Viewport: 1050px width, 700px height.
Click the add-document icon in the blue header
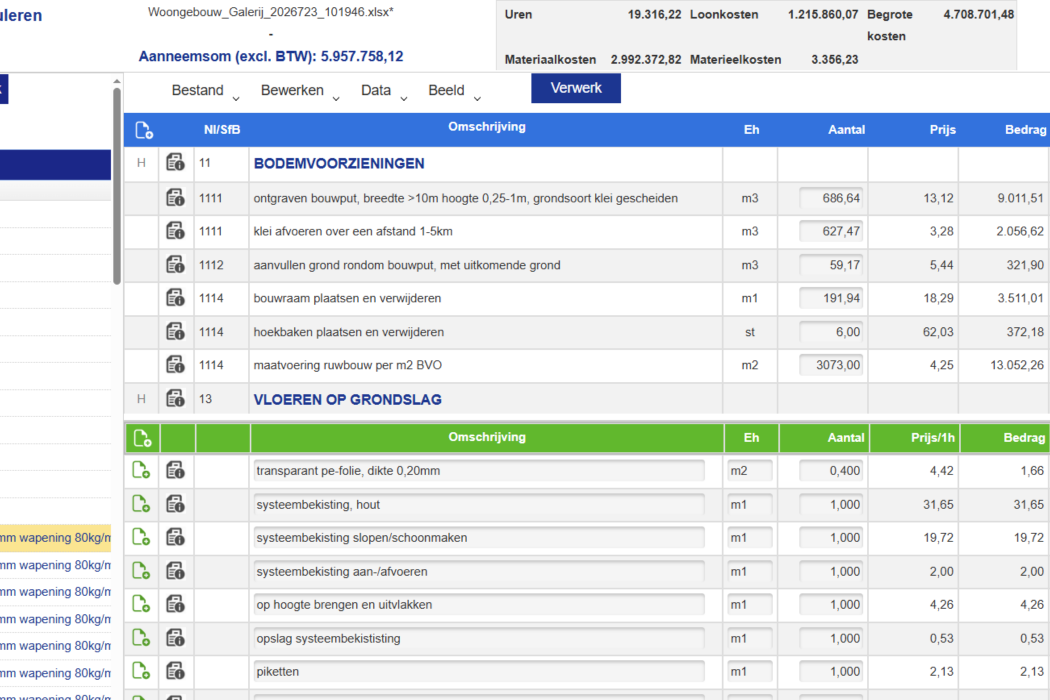[144, 130]
